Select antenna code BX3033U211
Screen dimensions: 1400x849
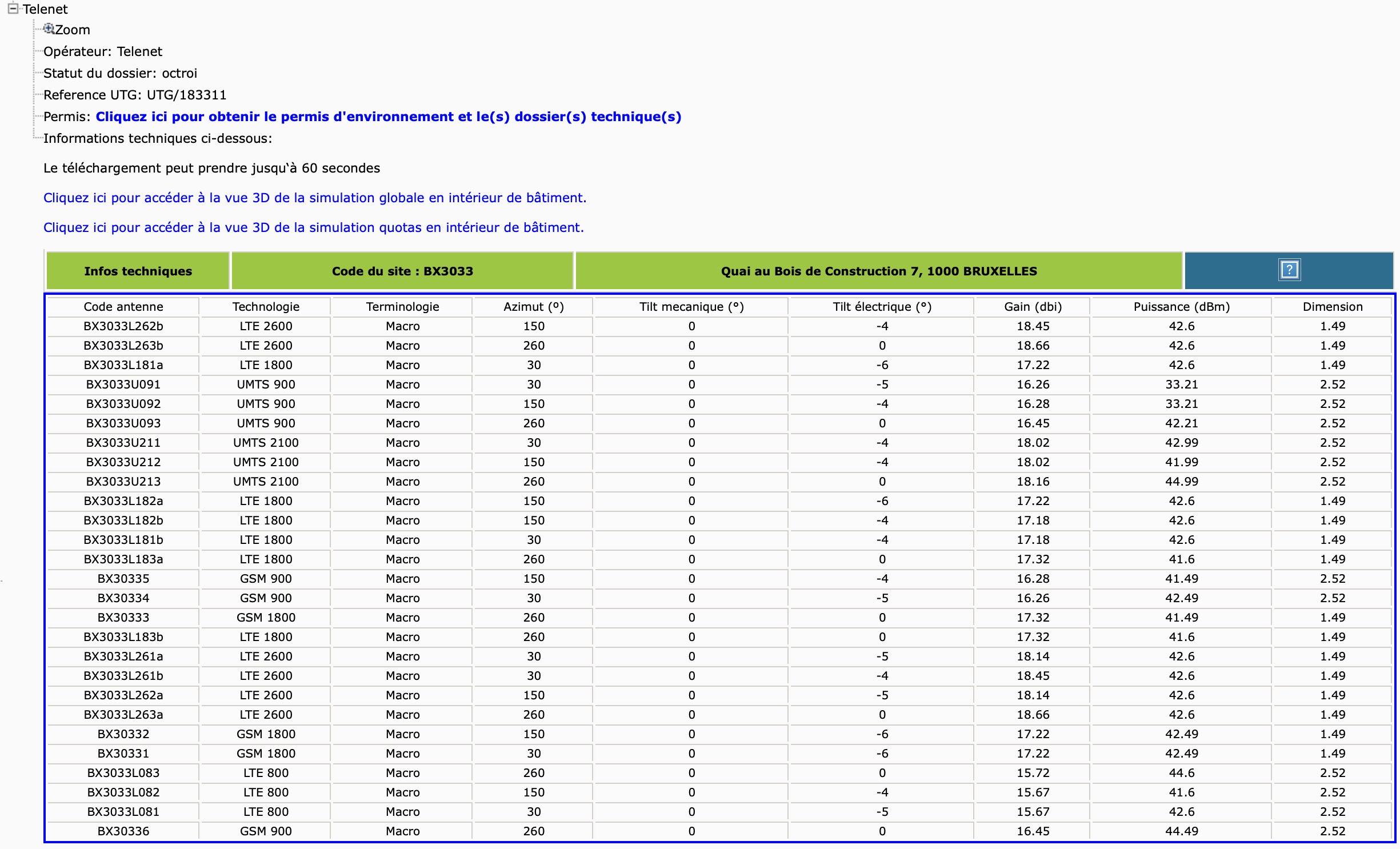point(123,443)
